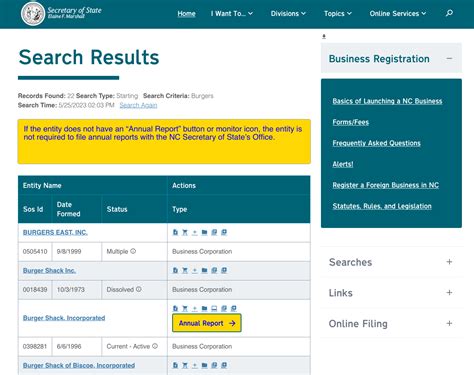Go to the Home menu item
This screenshot has width=474, height=375.
pyautogui.click(x=186, y=14)
